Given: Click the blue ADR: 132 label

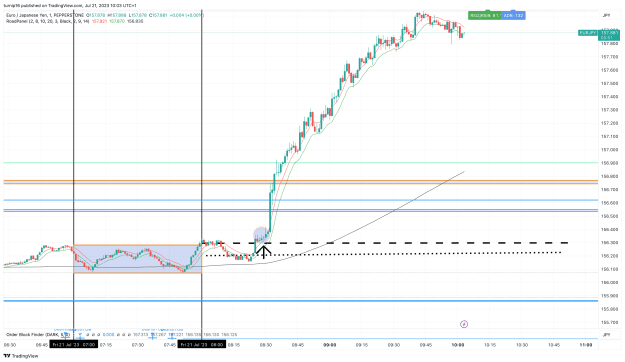Looking at the screenshot, I should (513, 16).
